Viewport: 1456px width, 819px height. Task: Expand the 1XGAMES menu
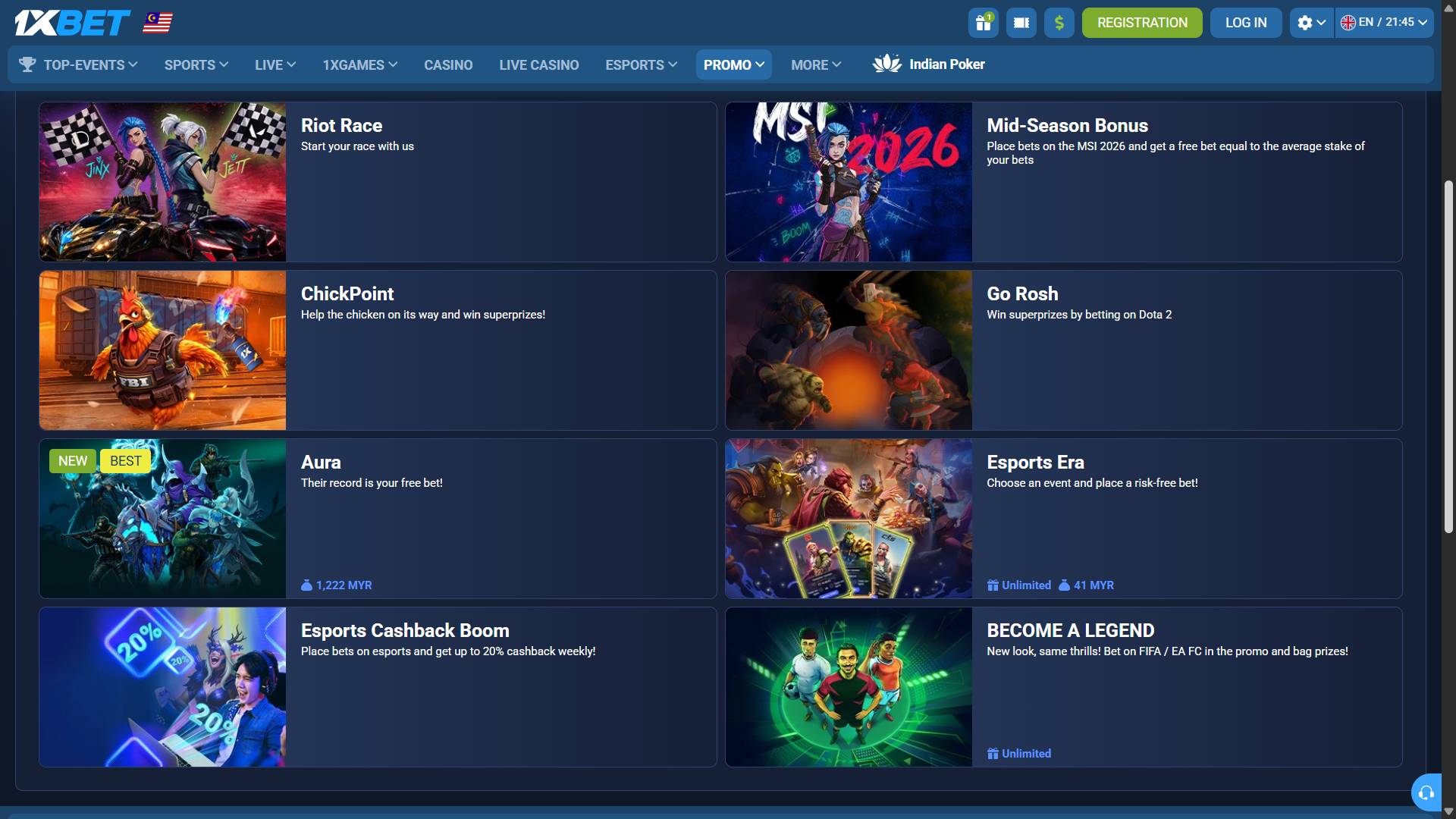point(360,65)
